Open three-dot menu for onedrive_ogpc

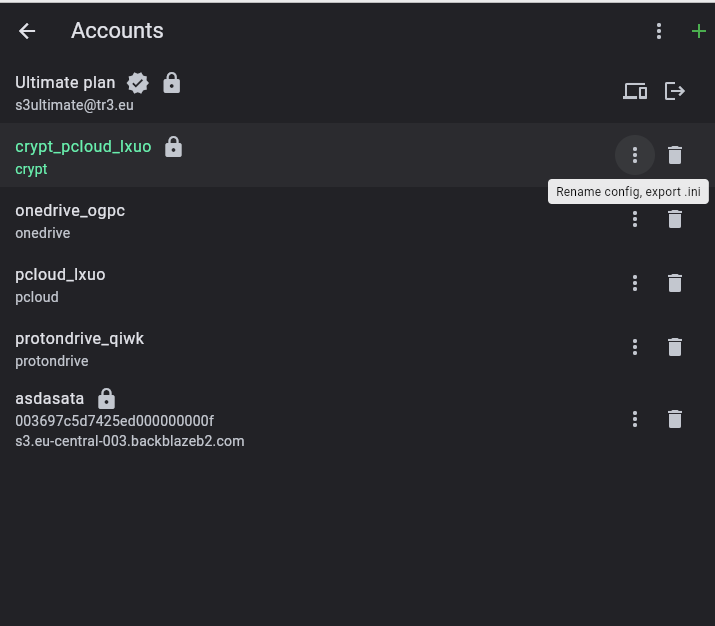pyautogui.click(x=635, y=219)
